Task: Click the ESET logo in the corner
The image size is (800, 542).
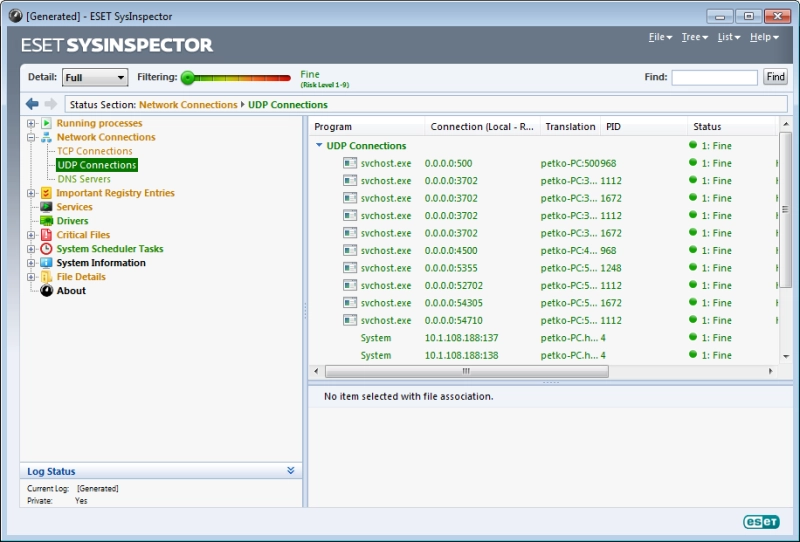Action: 761,522
